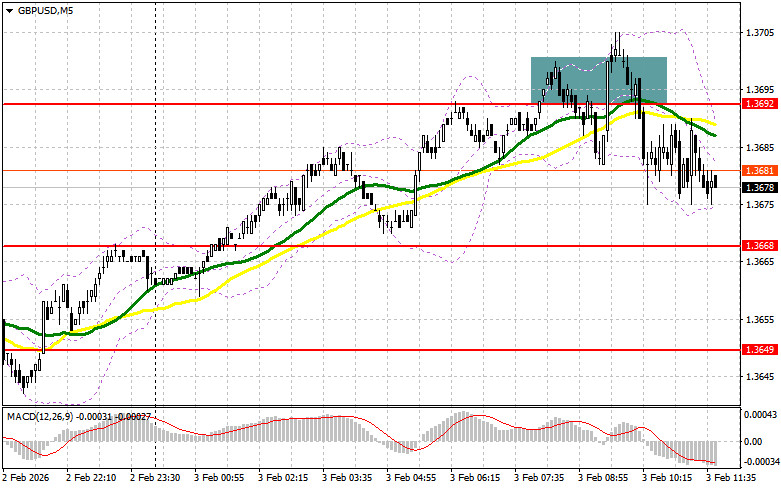Click the 3 Feb 04:55 time label
Image resolution: width=781 pixels, height=489 pixels.
409,480
